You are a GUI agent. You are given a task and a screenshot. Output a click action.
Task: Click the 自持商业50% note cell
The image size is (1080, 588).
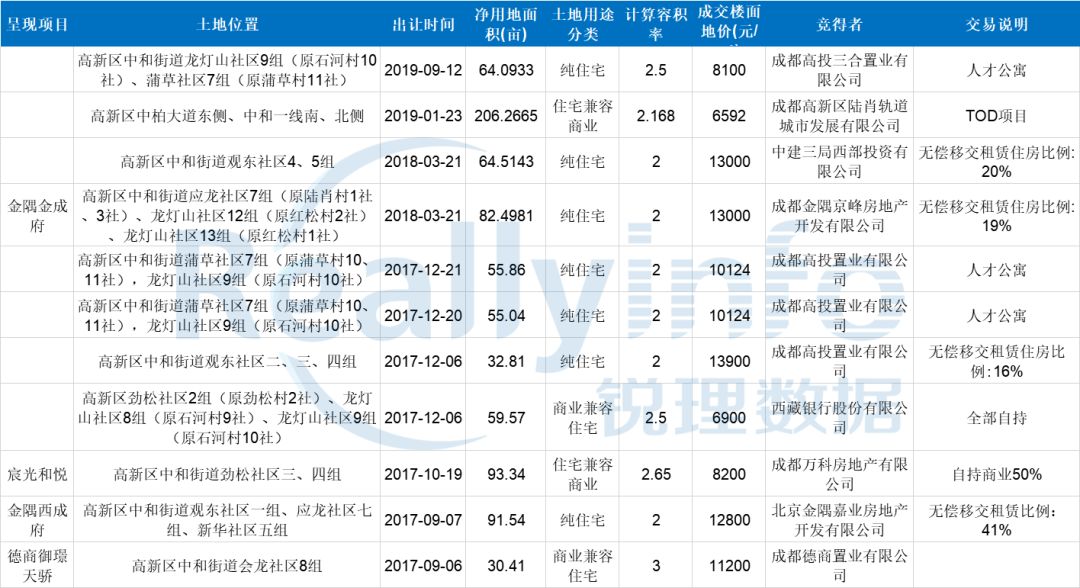(996, 474)
